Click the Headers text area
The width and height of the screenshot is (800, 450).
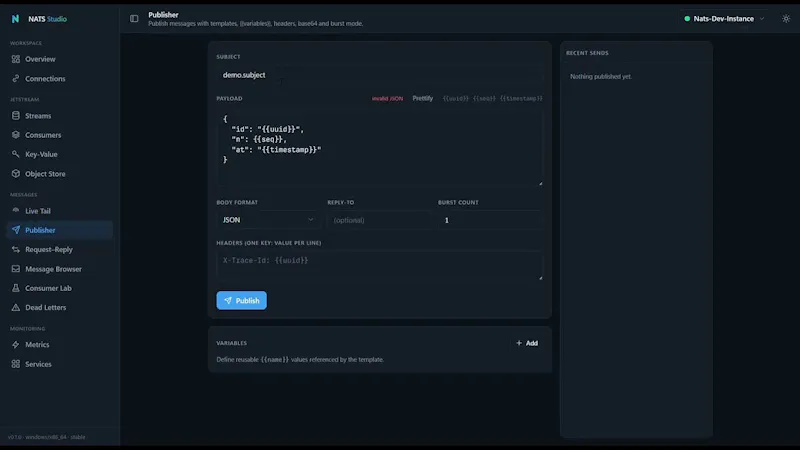point(380,265)
